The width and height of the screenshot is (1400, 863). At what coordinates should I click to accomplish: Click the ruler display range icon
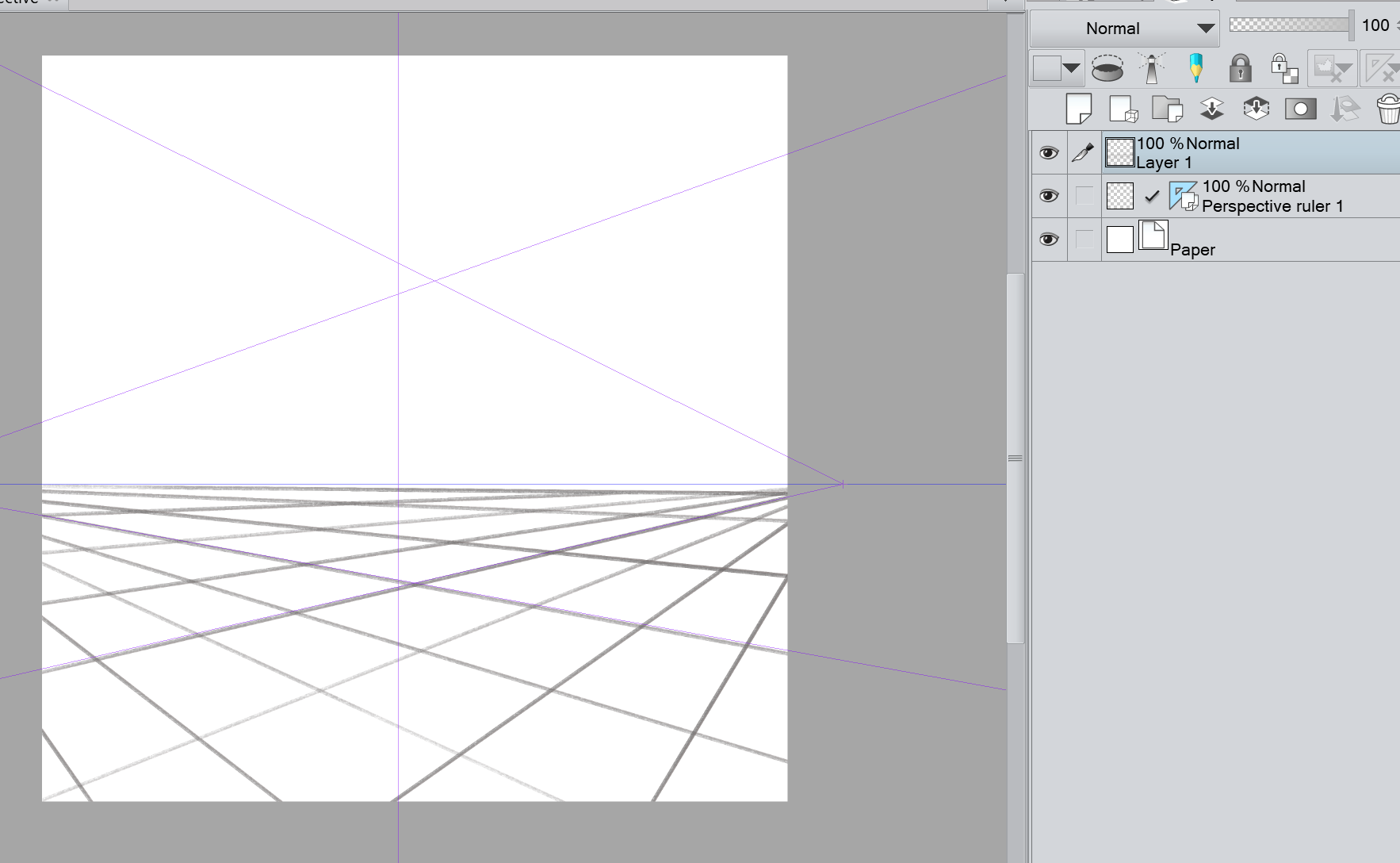[1381, 68]
